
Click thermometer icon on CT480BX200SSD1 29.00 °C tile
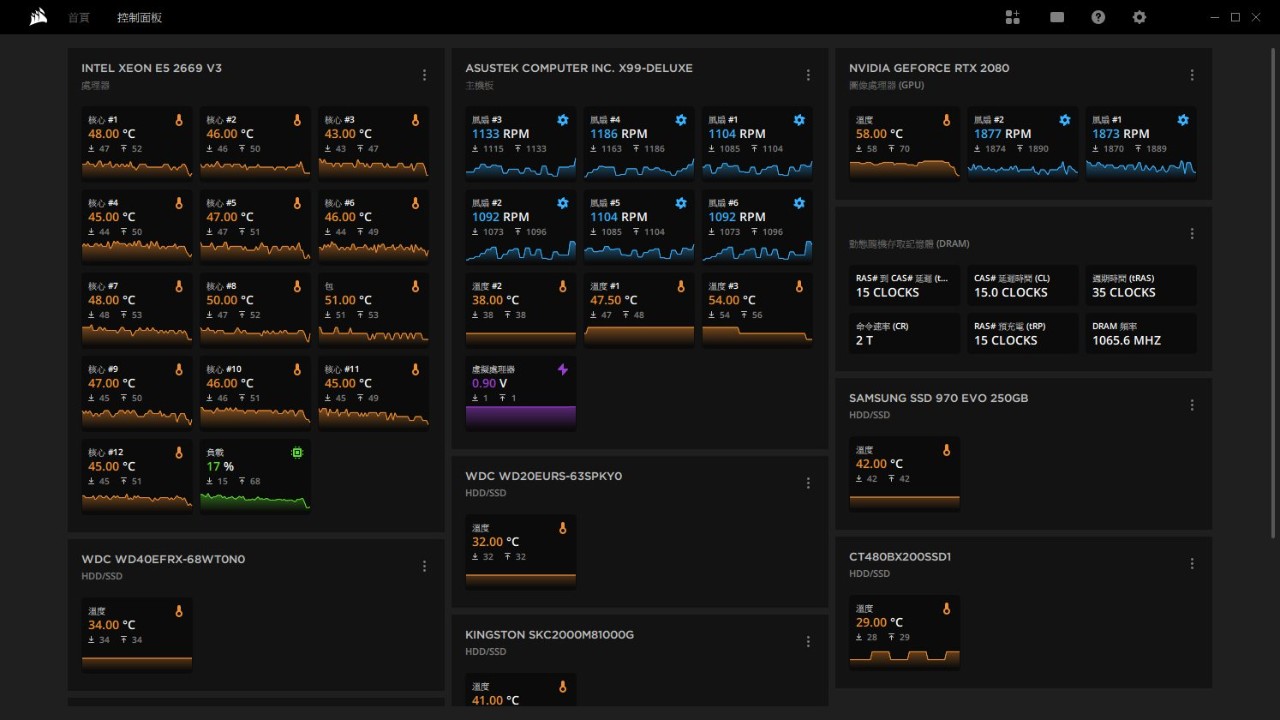click(947, 608)
